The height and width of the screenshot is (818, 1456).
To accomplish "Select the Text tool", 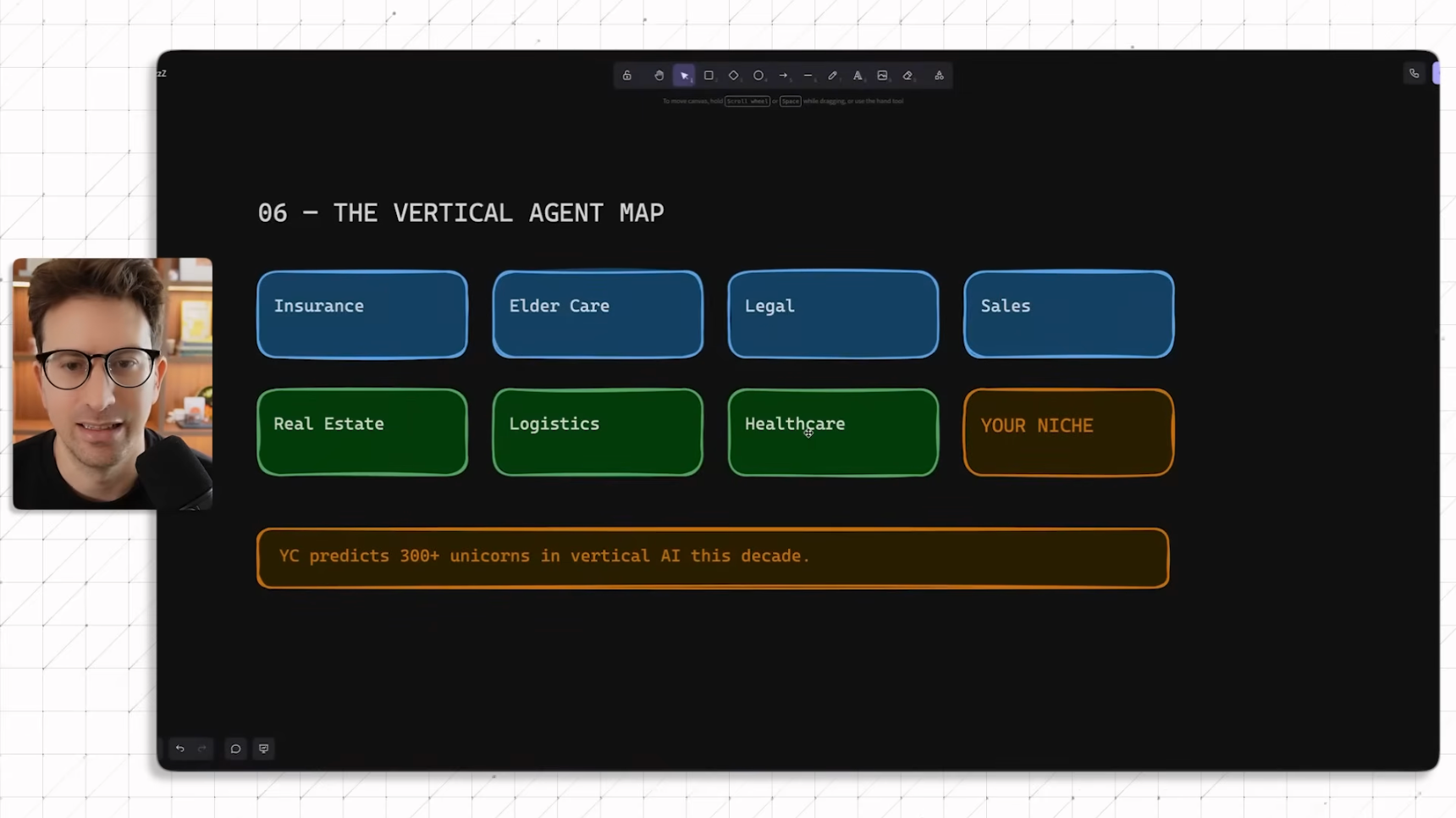I will pyautogui.click(x=858, y=75).
